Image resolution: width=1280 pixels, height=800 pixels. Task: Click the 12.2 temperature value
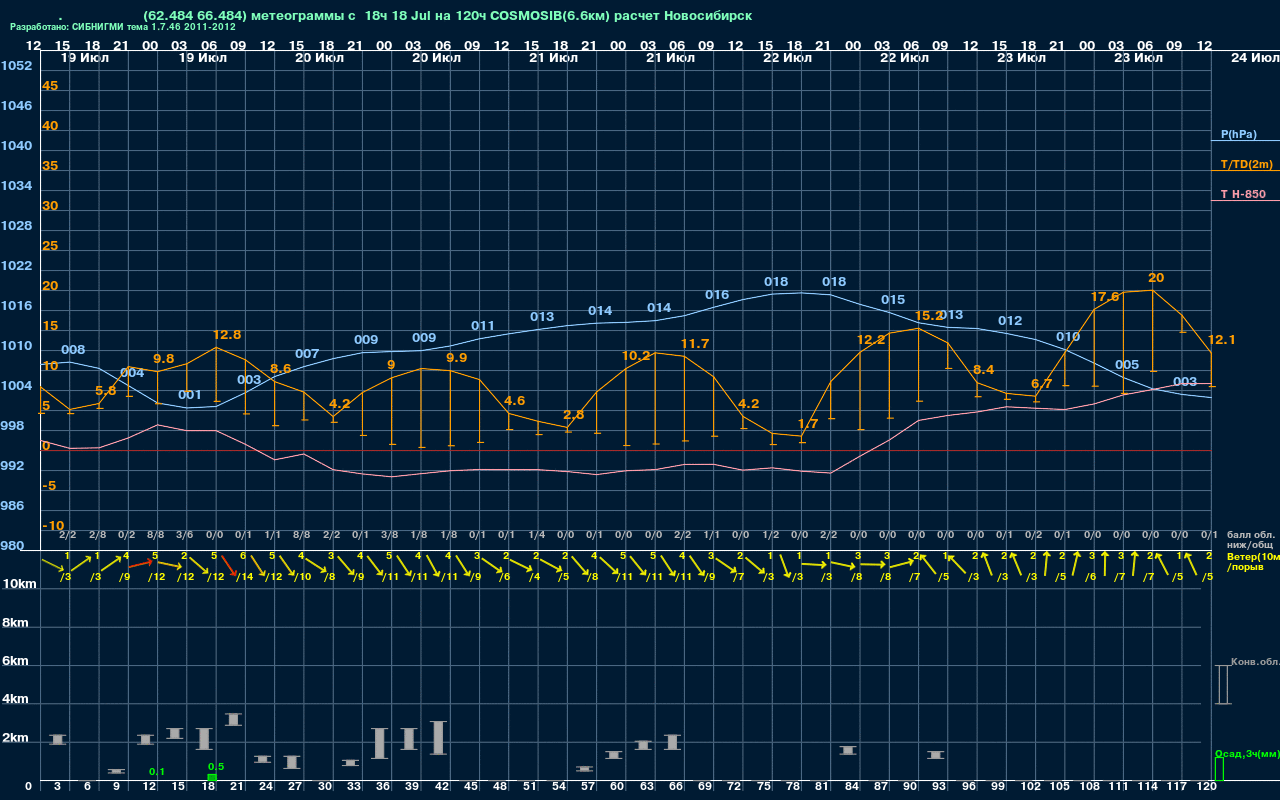click(x=871, y=340)
